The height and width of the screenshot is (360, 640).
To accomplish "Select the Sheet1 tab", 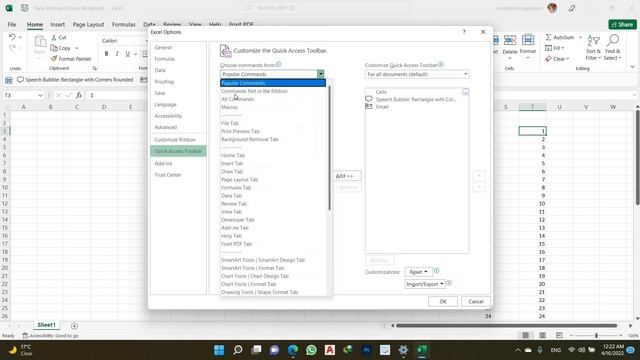I will pos(47,325).
